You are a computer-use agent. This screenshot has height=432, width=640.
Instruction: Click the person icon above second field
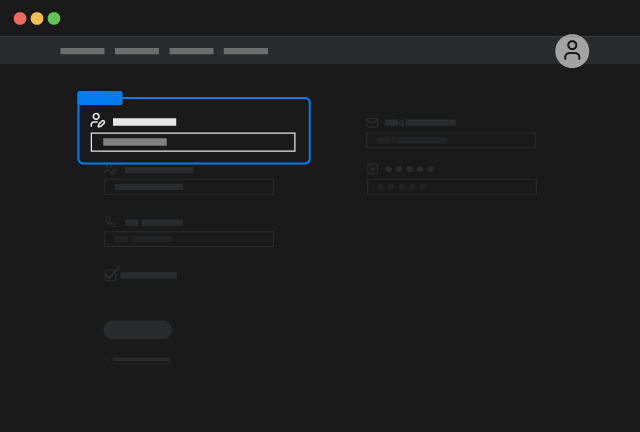(110, 170)
